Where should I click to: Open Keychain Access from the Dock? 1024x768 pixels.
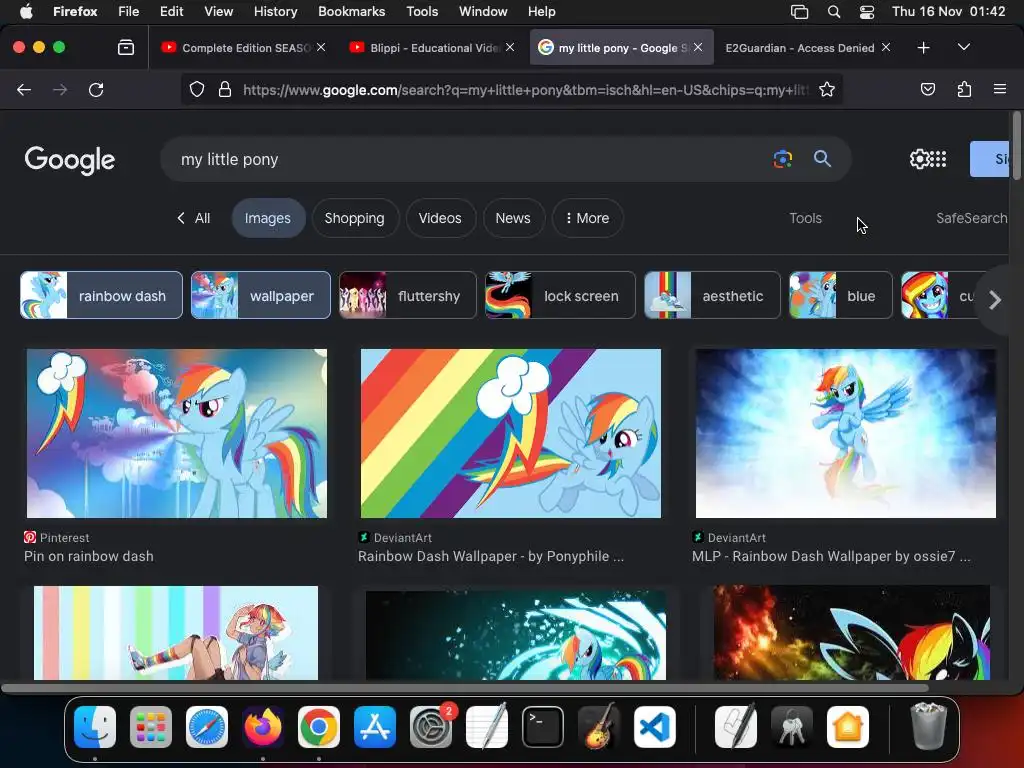tap(792, 727)
